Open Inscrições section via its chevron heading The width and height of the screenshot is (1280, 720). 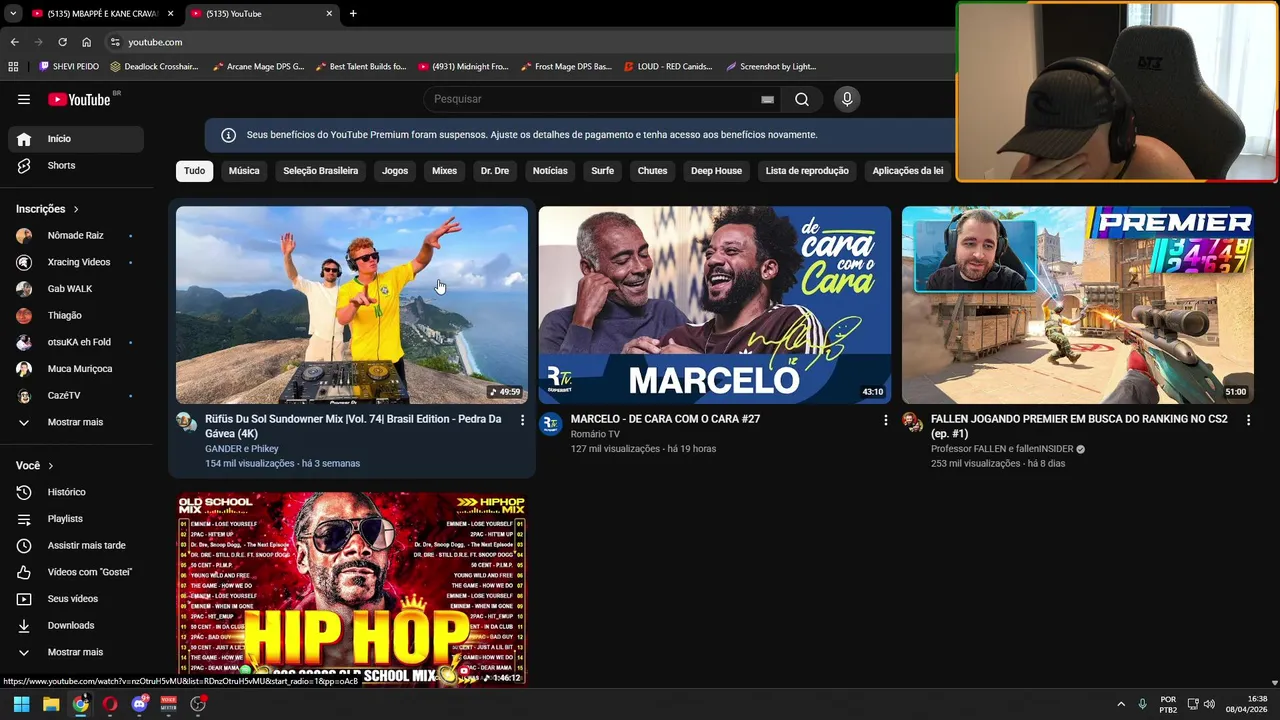coord(48,209)
